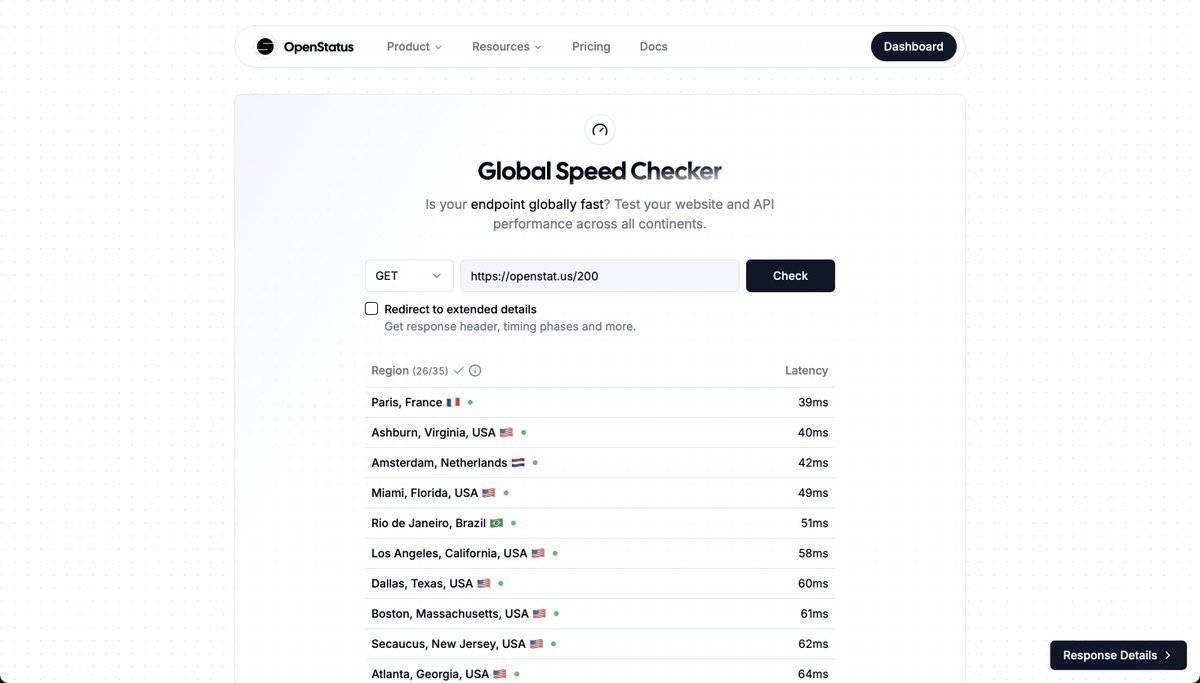This screenshot has width=1200, height=683.
Task: Click the Netherlands flag icon
Action: coord(518,463)
